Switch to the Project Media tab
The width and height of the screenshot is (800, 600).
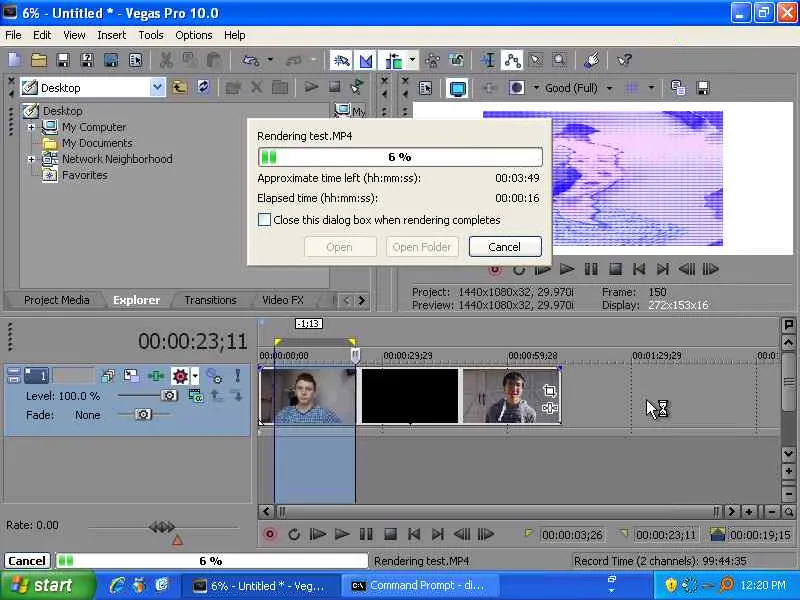coord(56,300)
